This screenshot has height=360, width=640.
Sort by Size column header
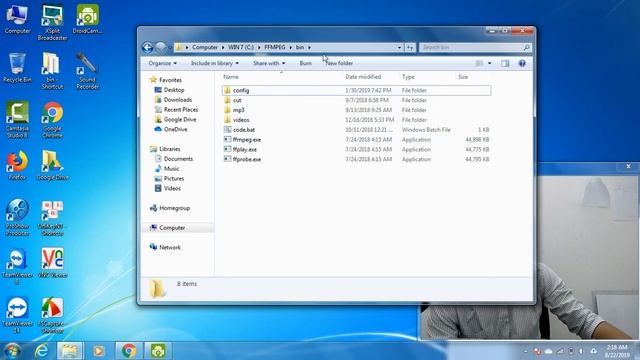pos(463,77)
